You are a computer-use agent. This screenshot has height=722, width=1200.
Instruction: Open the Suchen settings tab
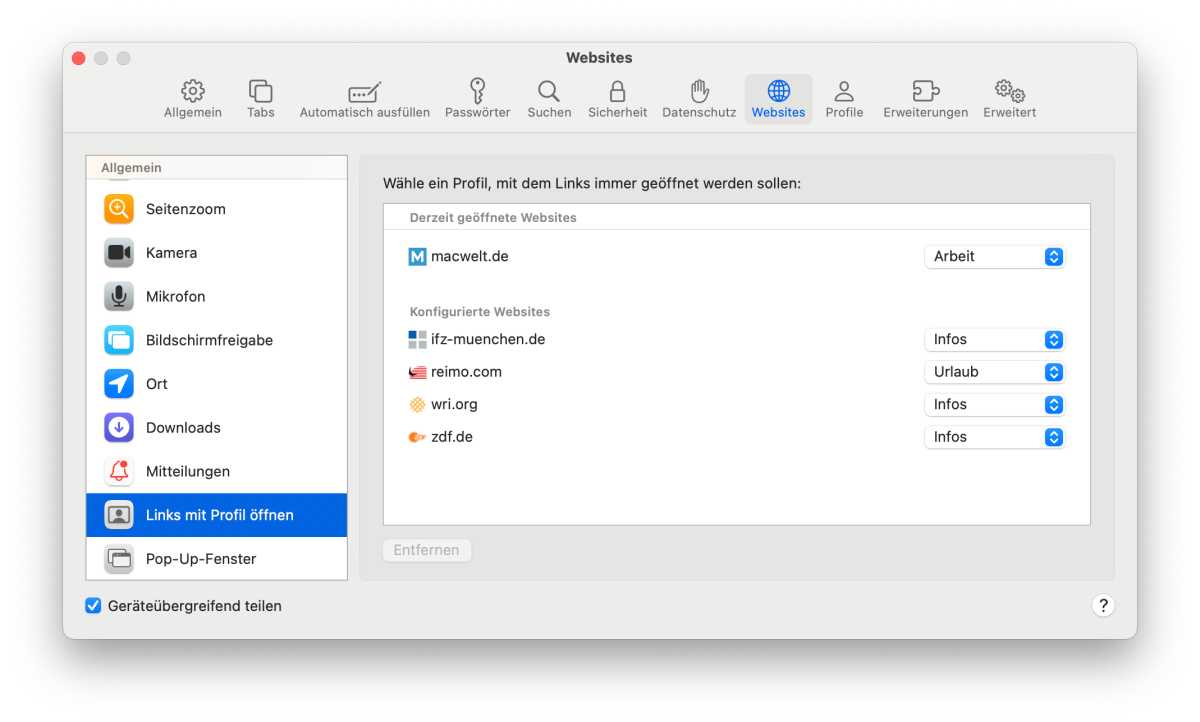pos(549,99)
